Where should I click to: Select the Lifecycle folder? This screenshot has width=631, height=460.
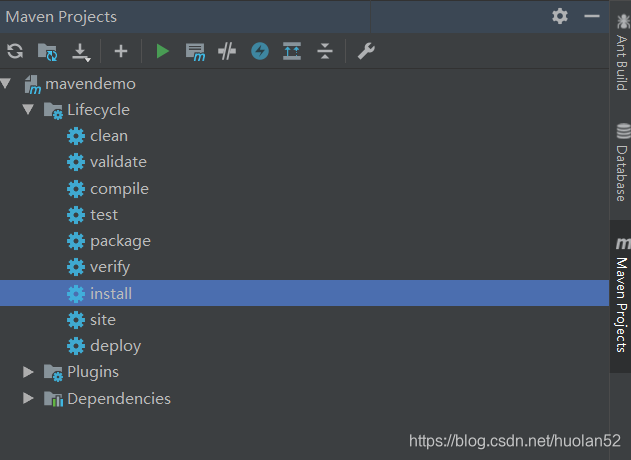(99, 110)
